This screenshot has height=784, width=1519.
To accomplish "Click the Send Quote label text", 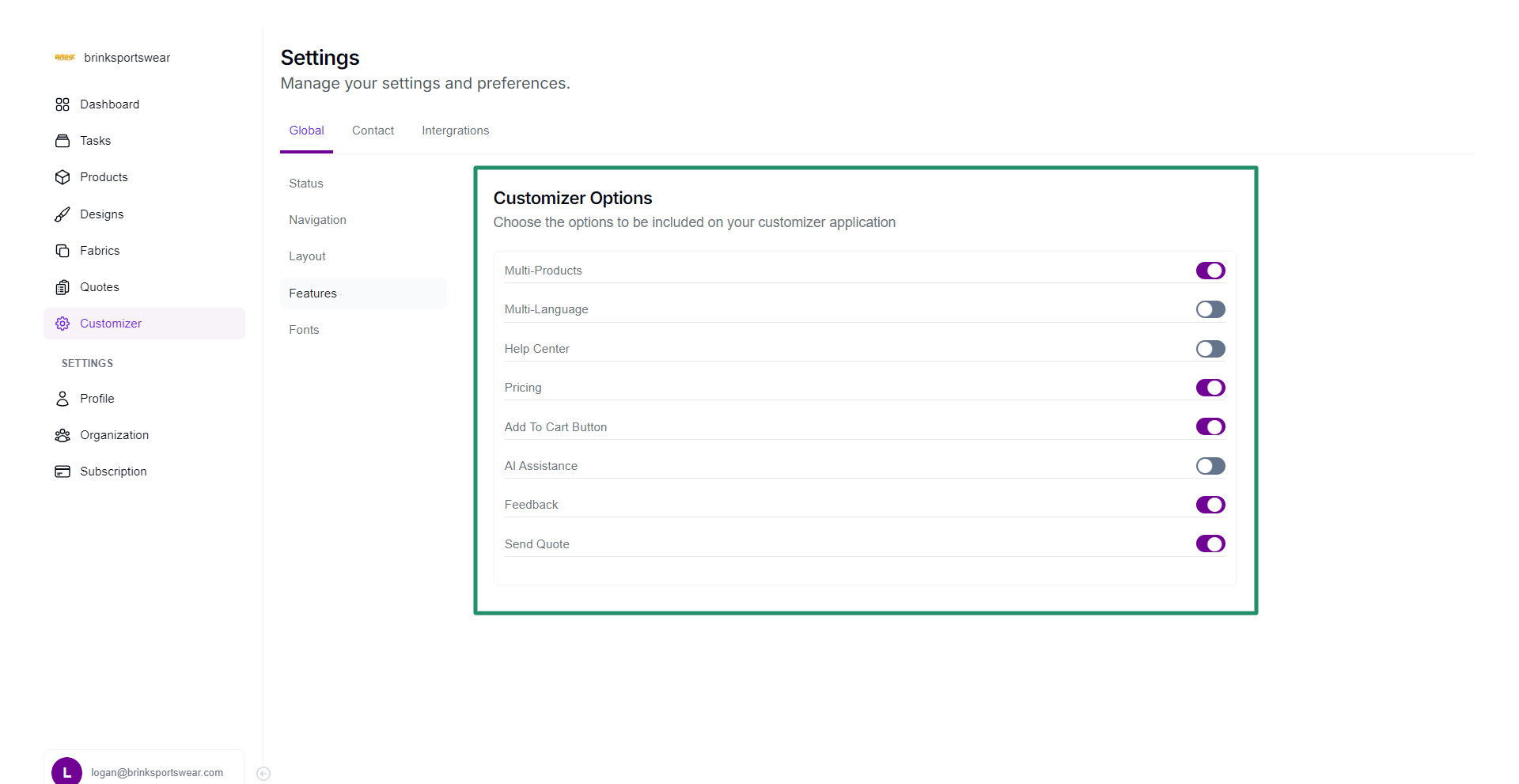I will point(537,544).
